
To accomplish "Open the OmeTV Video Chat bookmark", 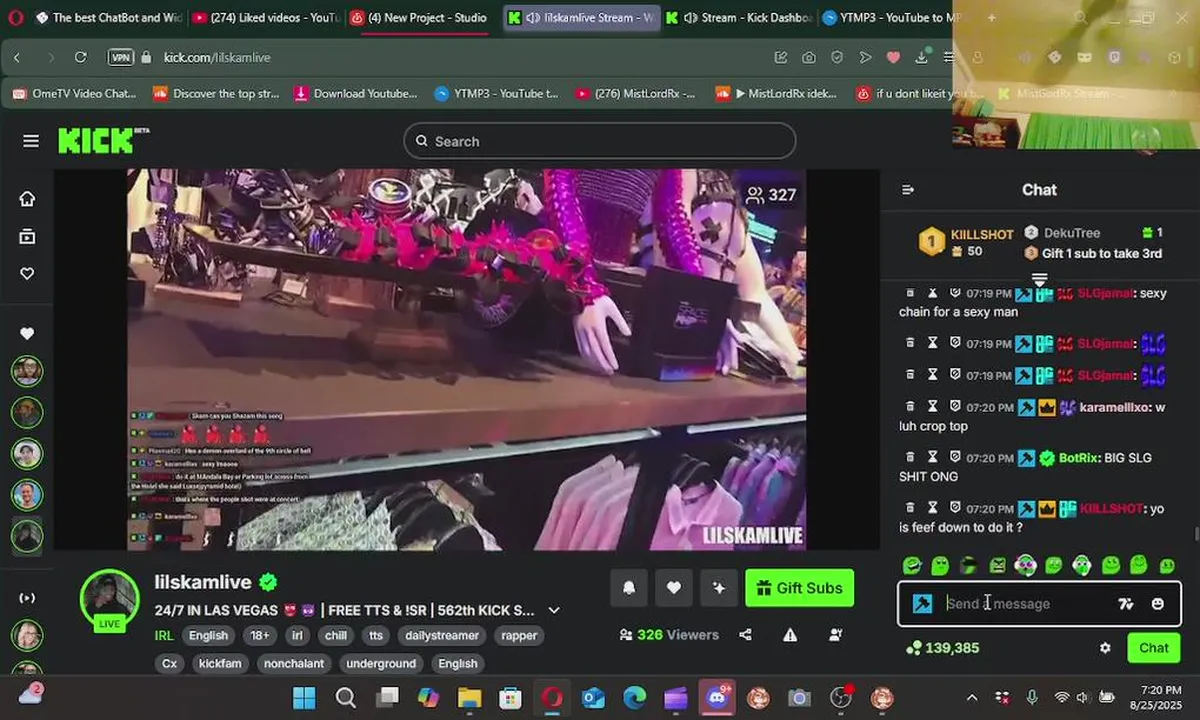I will (75, 93).
